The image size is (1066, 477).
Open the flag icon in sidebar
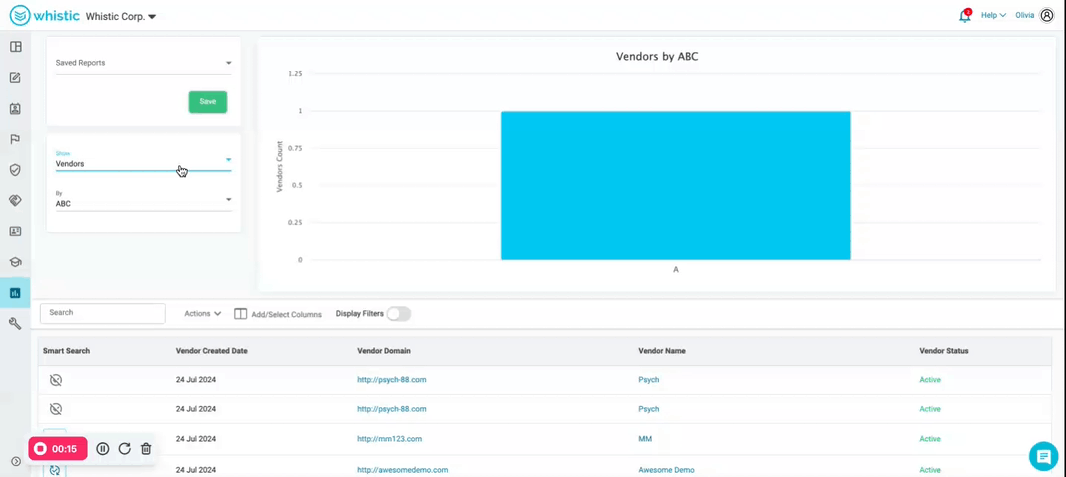click(x=15, y=139)
